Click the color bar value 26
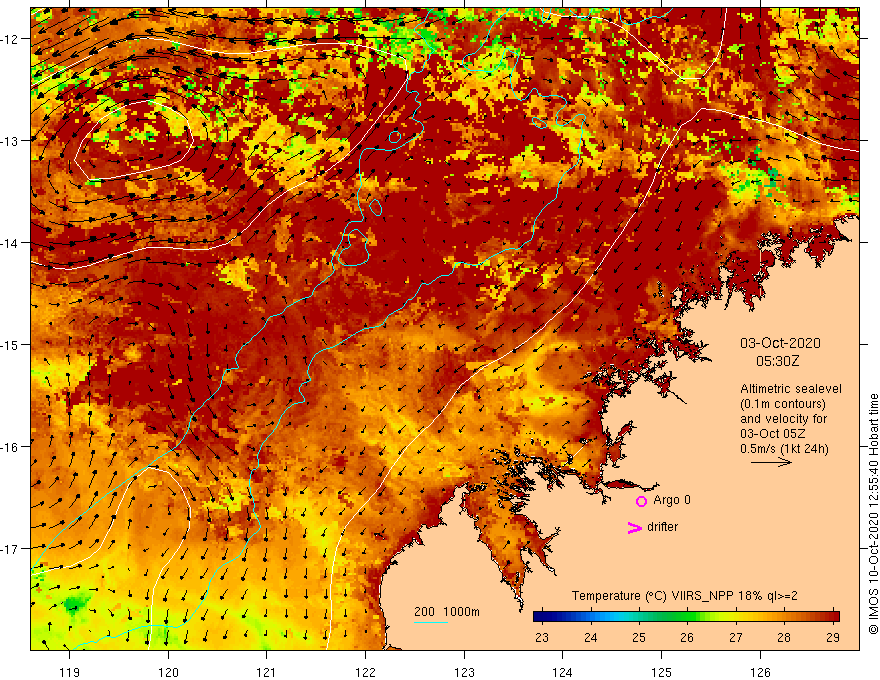This screenshot has height=680, width=880. tap(687, 637)
